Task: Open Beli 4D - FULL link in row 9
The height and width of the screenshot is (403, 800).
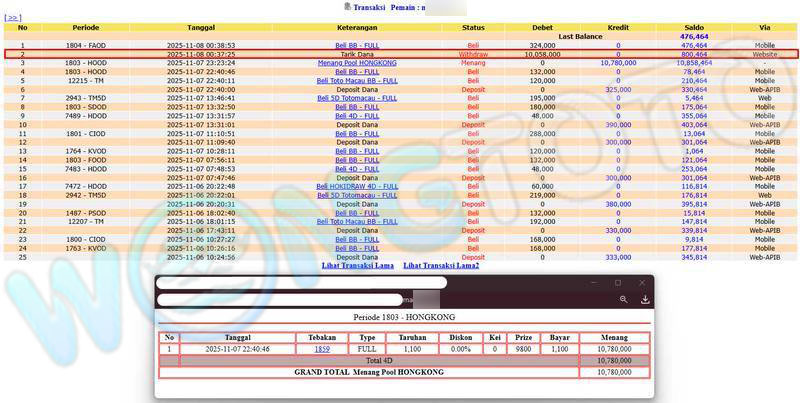Action: point(356,116)
